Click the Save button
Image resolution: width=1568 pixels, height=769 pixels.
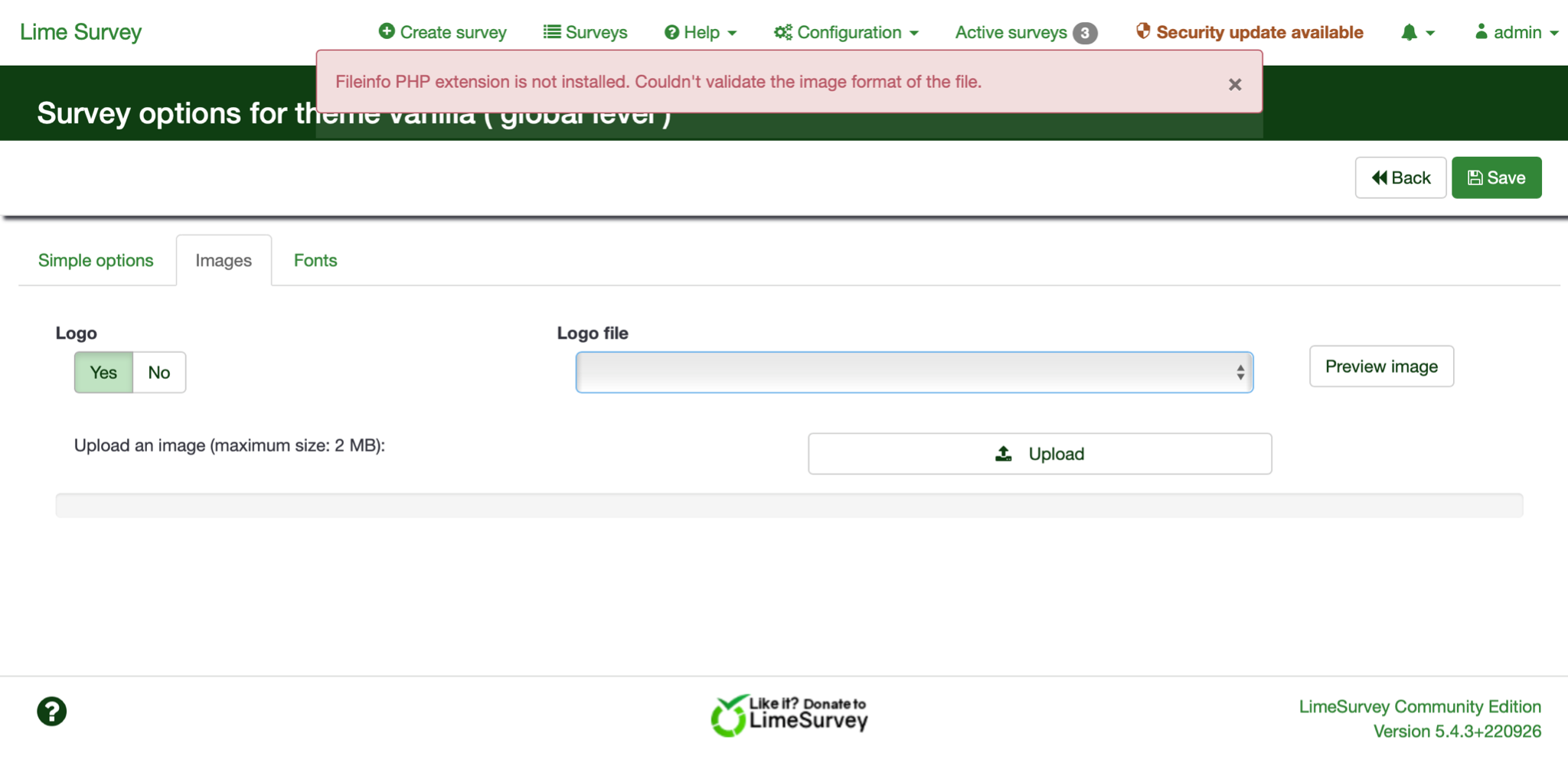[1496, 178]
